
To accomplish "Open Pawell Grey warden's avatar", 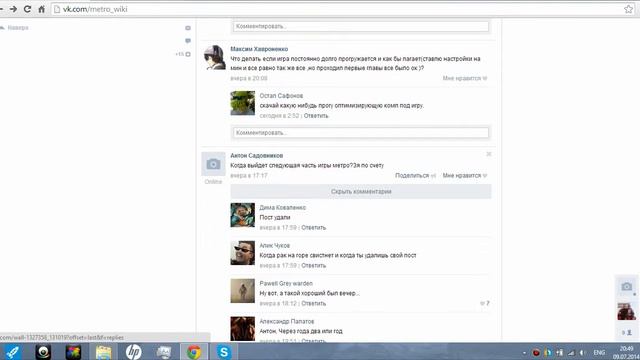I will click(x=242, y=291).
